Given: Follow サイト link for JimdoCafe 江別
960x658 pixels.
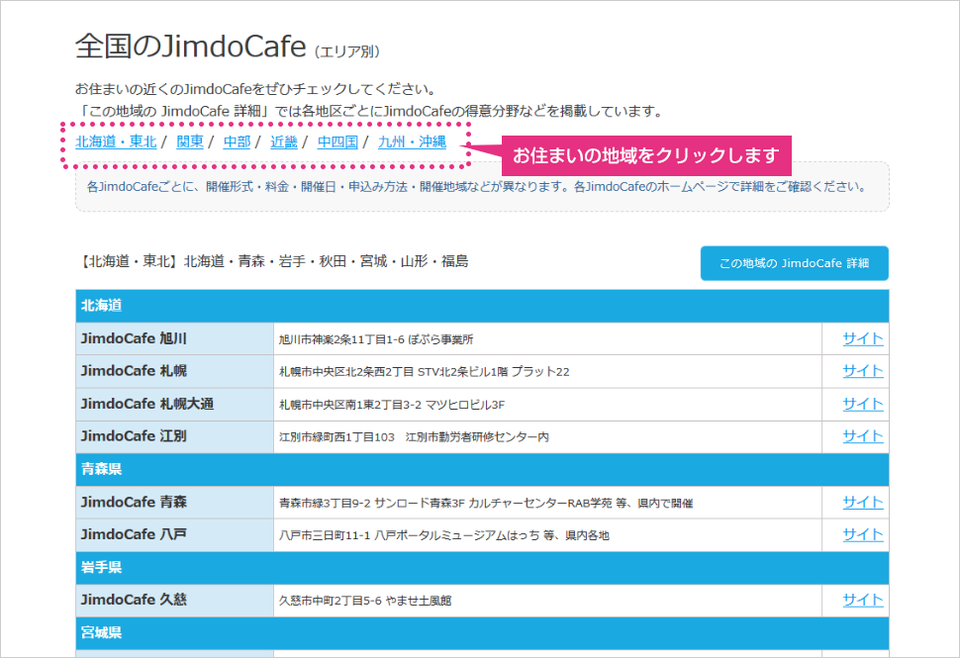Looking at the screenshot, I should pos(863,436).
